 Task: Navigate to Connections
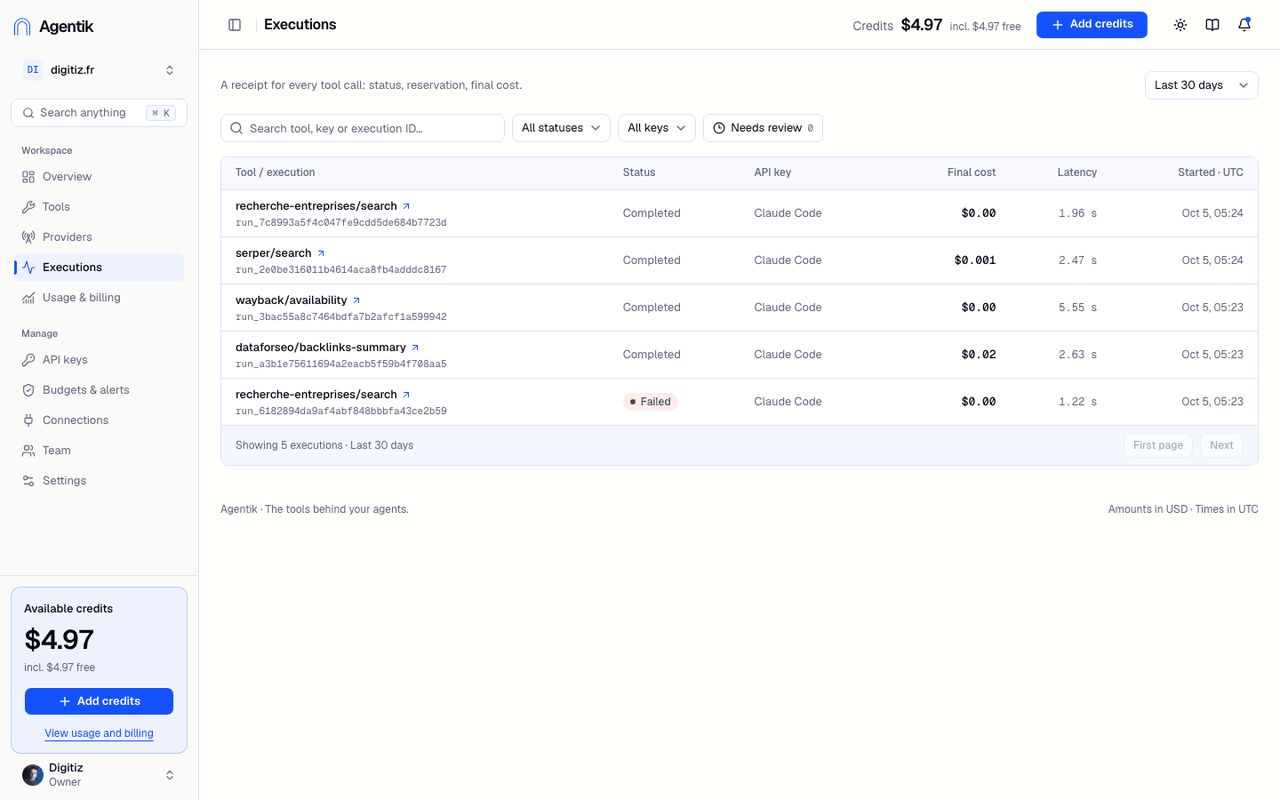(x=99, y=420)
